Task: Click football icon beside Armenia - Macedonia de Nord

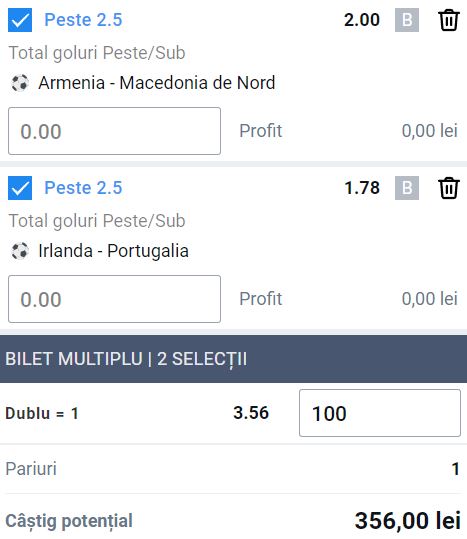Action: (20, 83)
